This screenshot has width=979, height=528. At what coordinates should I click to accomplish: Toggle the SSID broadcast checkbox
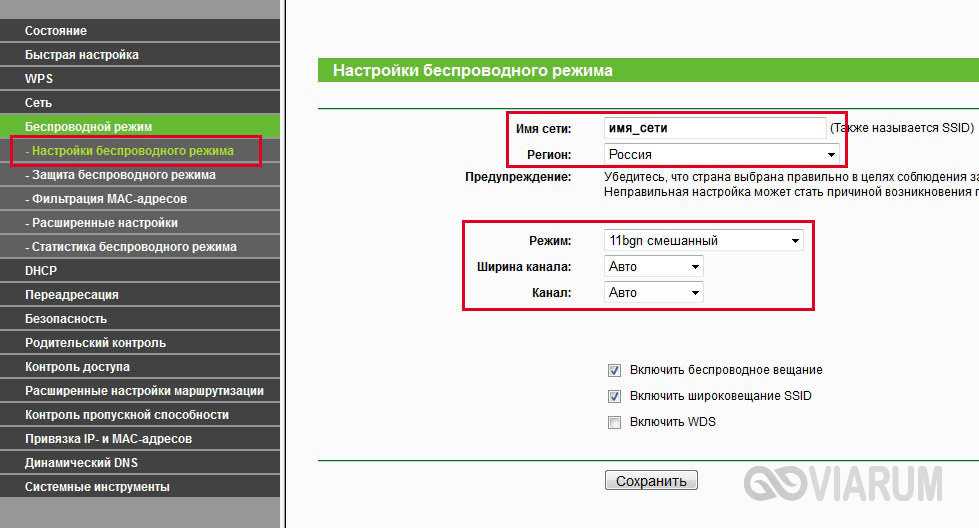click(x=615, y=396)
